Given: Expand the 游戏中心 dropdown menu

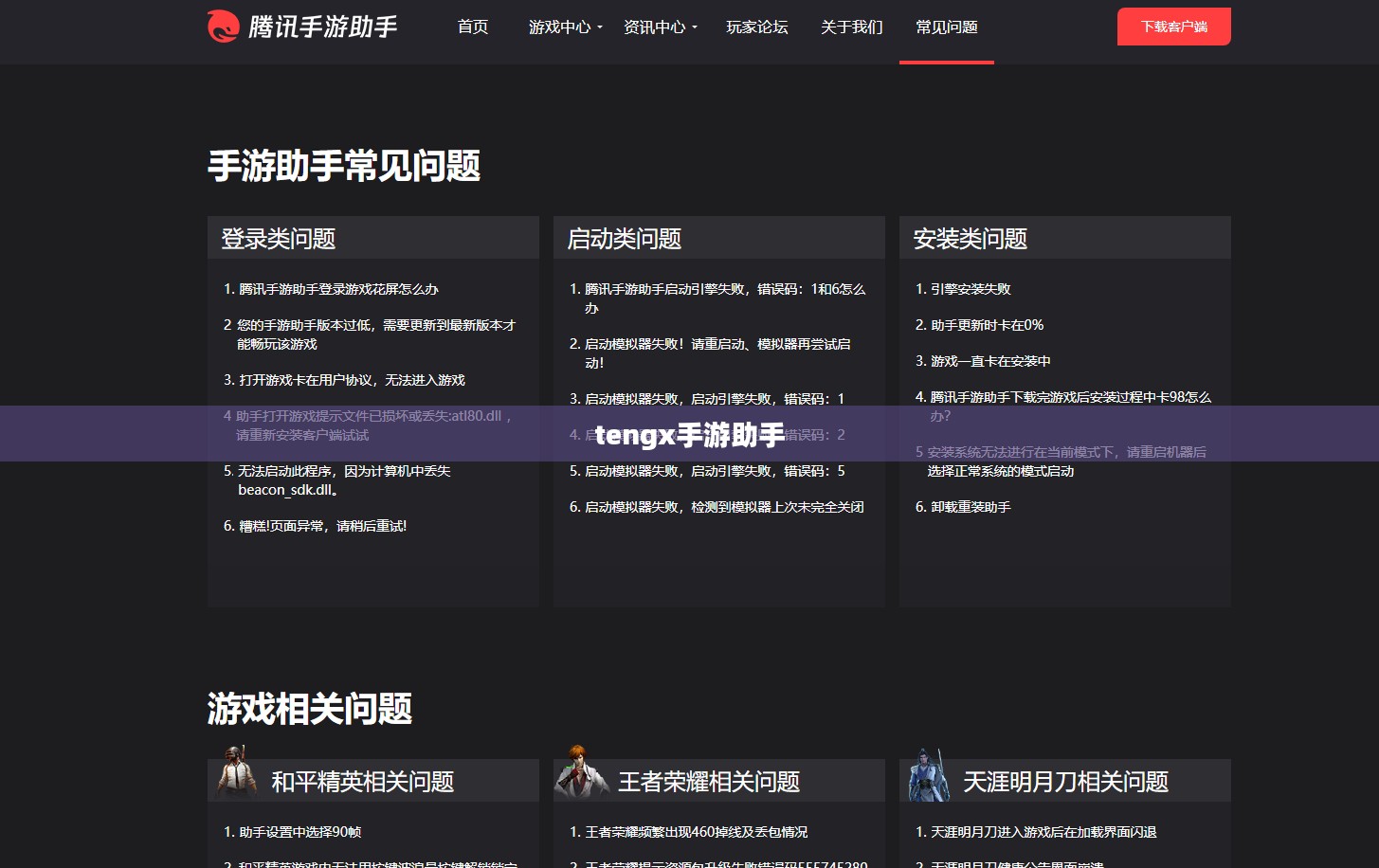Looking at the screenshot, I should pyautogui.click(x=565, y=27).
